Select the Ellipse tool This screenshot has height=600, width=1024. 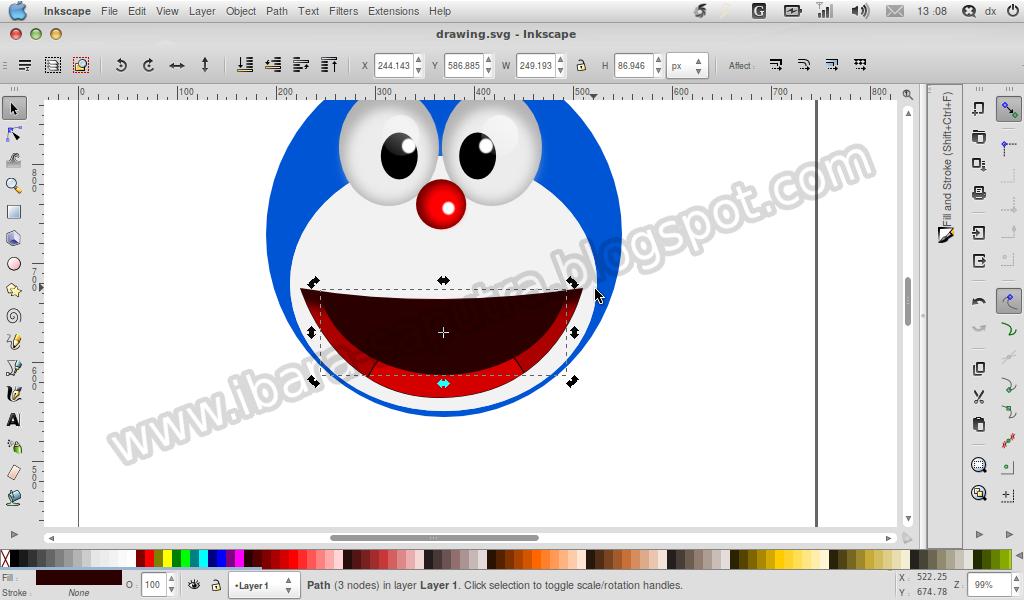coord(14,264)
